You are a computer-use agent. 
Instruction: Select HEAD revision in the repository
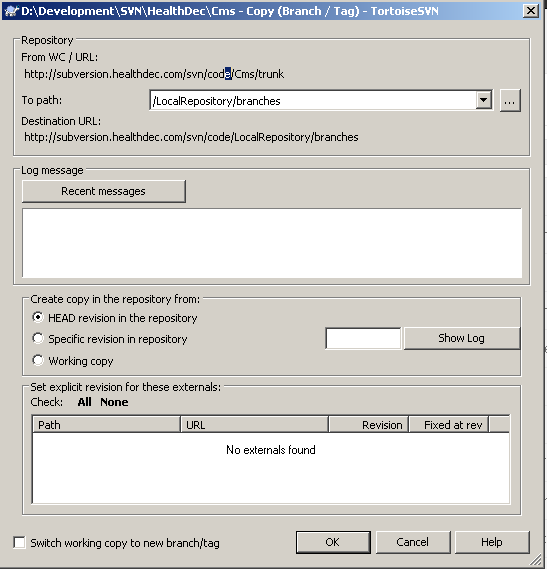pyautogui.click(x=115, y=318)
